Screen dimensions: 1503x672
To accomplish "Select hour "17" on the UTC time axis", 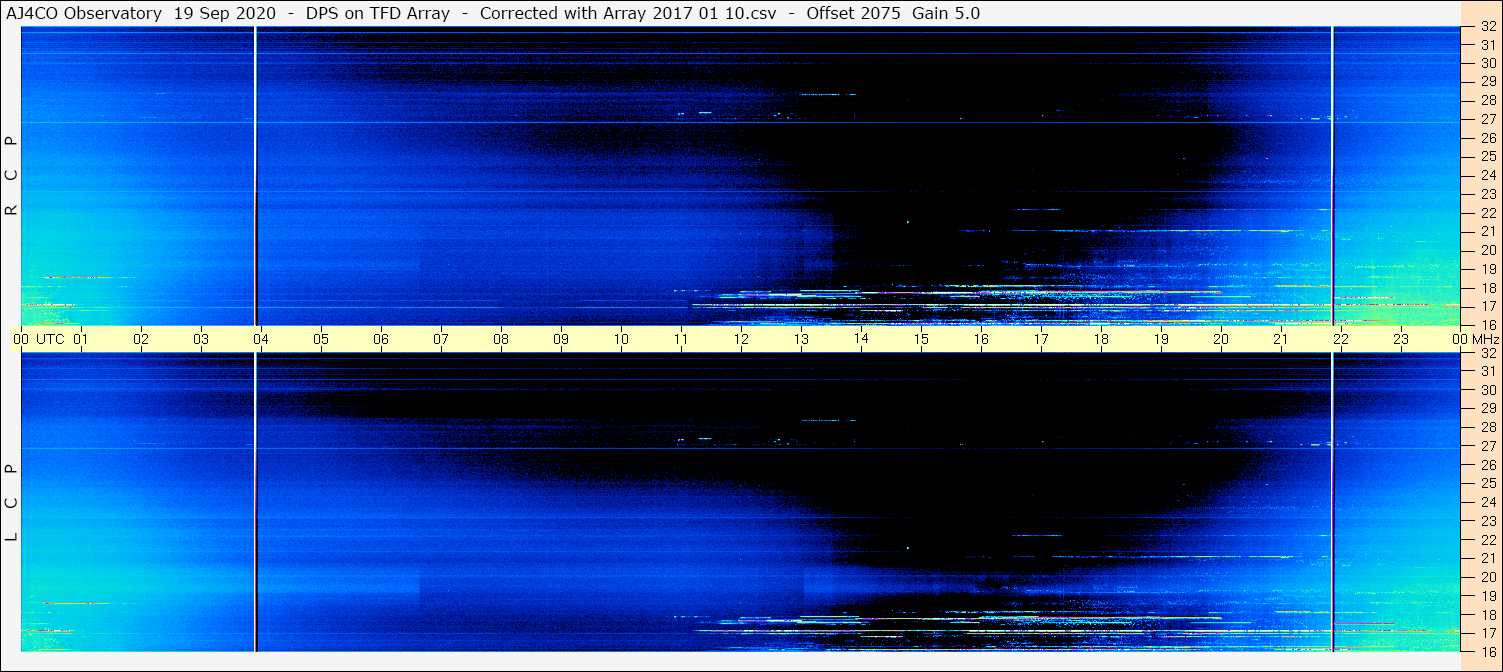I will [x=1041, y=339].
